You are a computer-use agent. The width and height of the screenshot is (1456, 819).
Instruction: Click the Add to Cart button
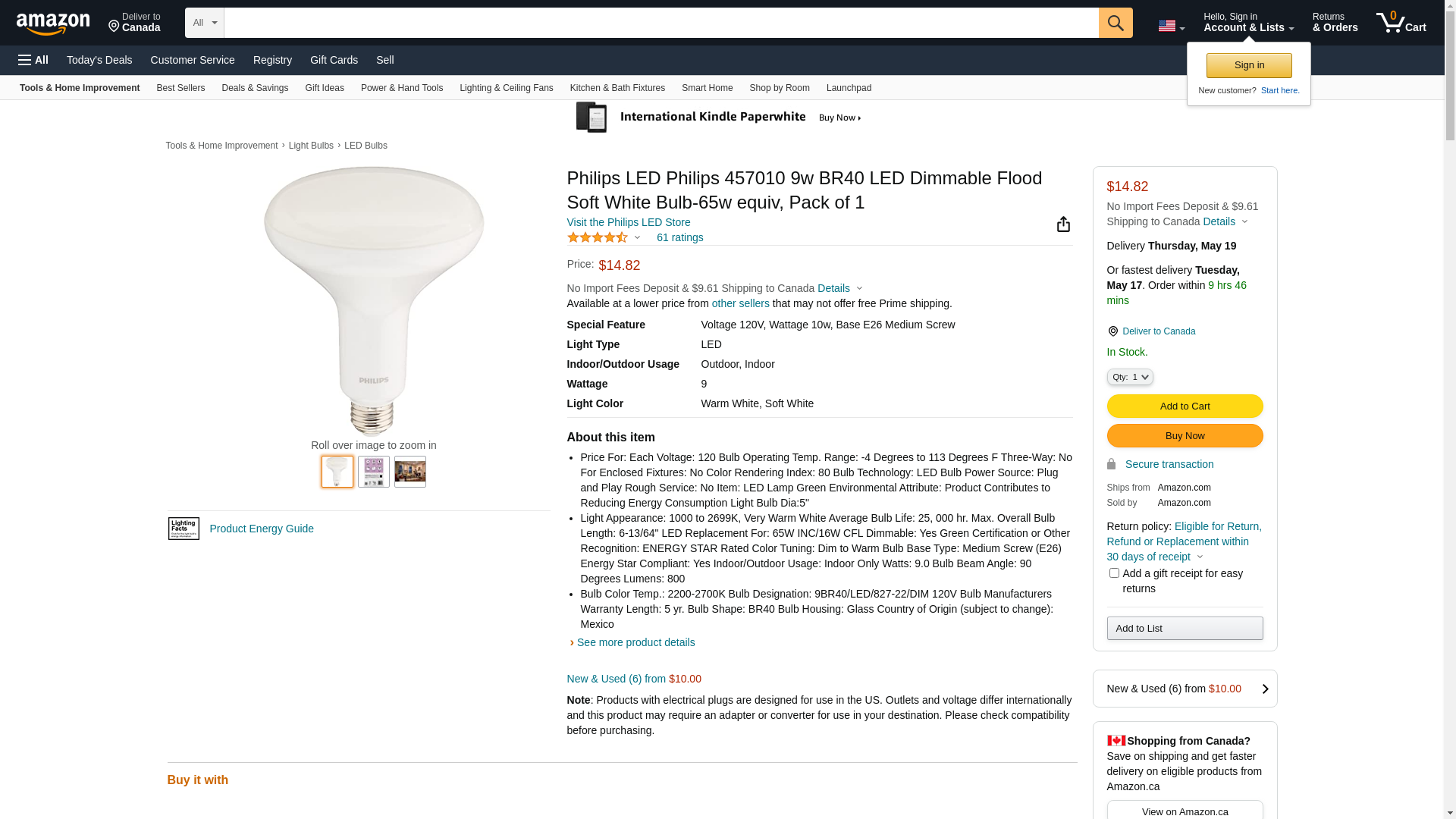tap(1185, 406)
